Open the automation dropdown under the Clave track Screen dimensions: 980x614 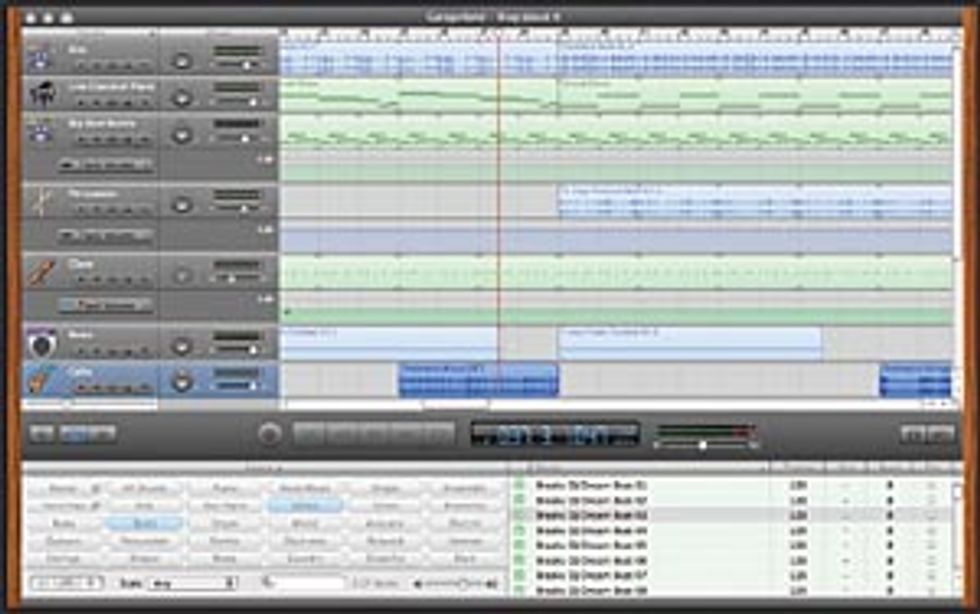coord(105,306)
